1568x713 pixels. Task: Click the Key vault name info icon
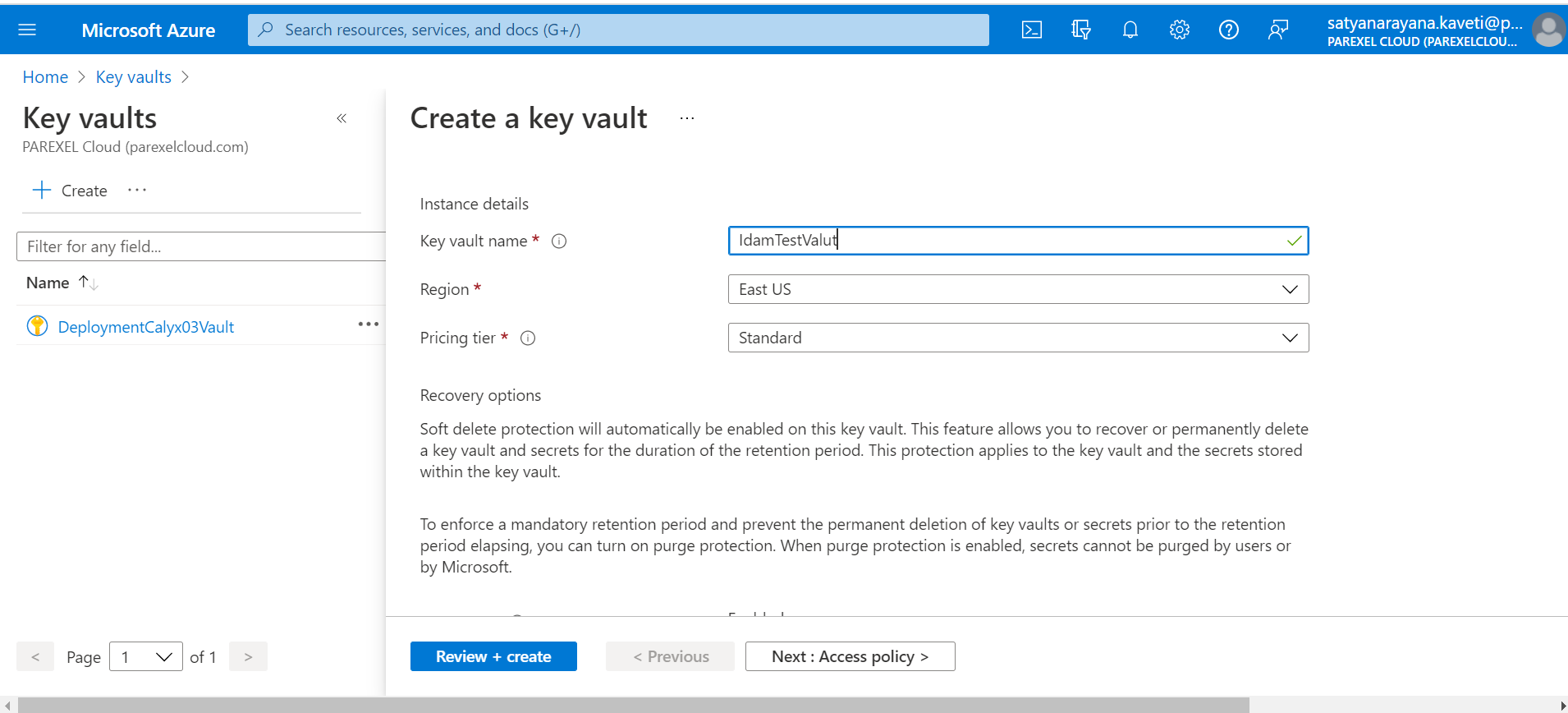(559, 241)
